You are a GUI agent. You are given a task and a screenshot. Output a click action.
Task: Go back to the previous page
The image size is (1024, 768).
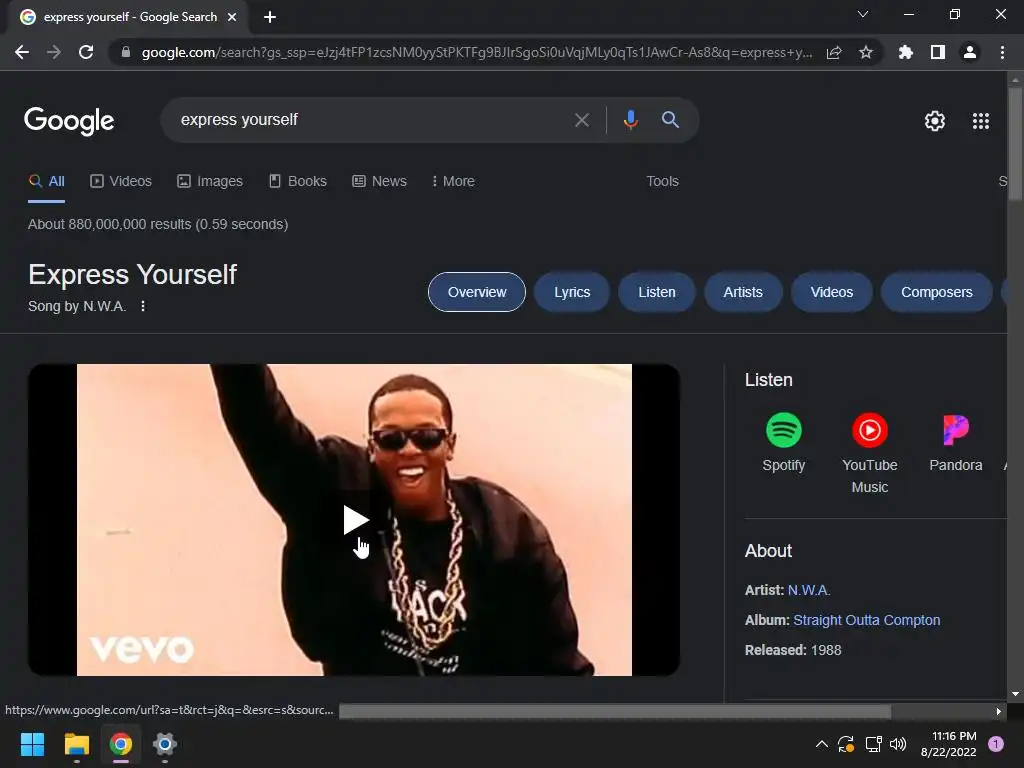coord(22,52)
